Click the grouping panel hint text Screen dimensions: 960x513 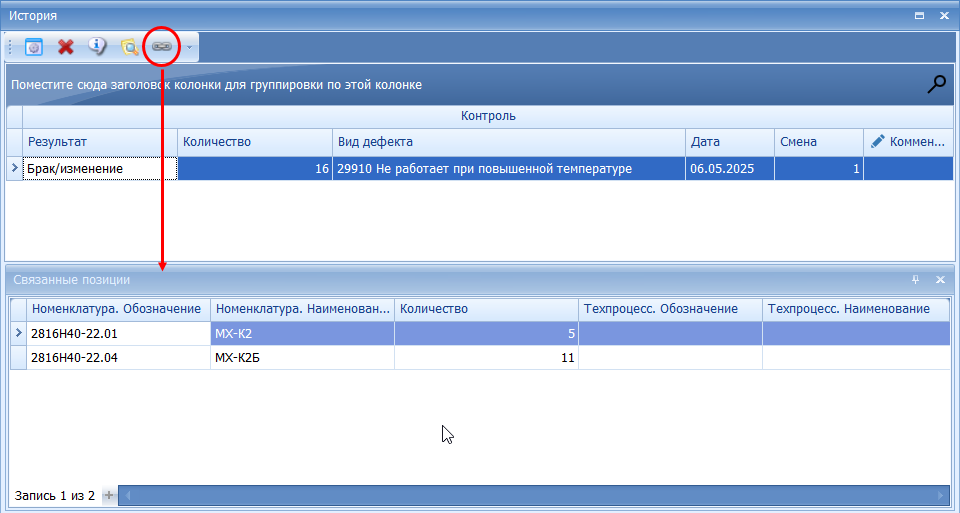pos(216,84)
